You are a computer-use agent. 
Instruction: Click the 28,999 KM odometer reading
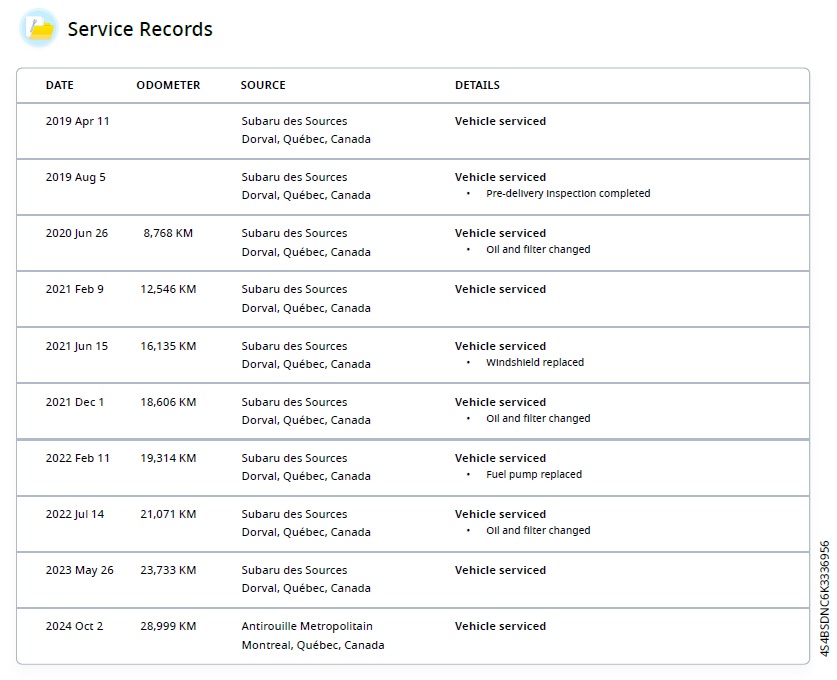168,626
